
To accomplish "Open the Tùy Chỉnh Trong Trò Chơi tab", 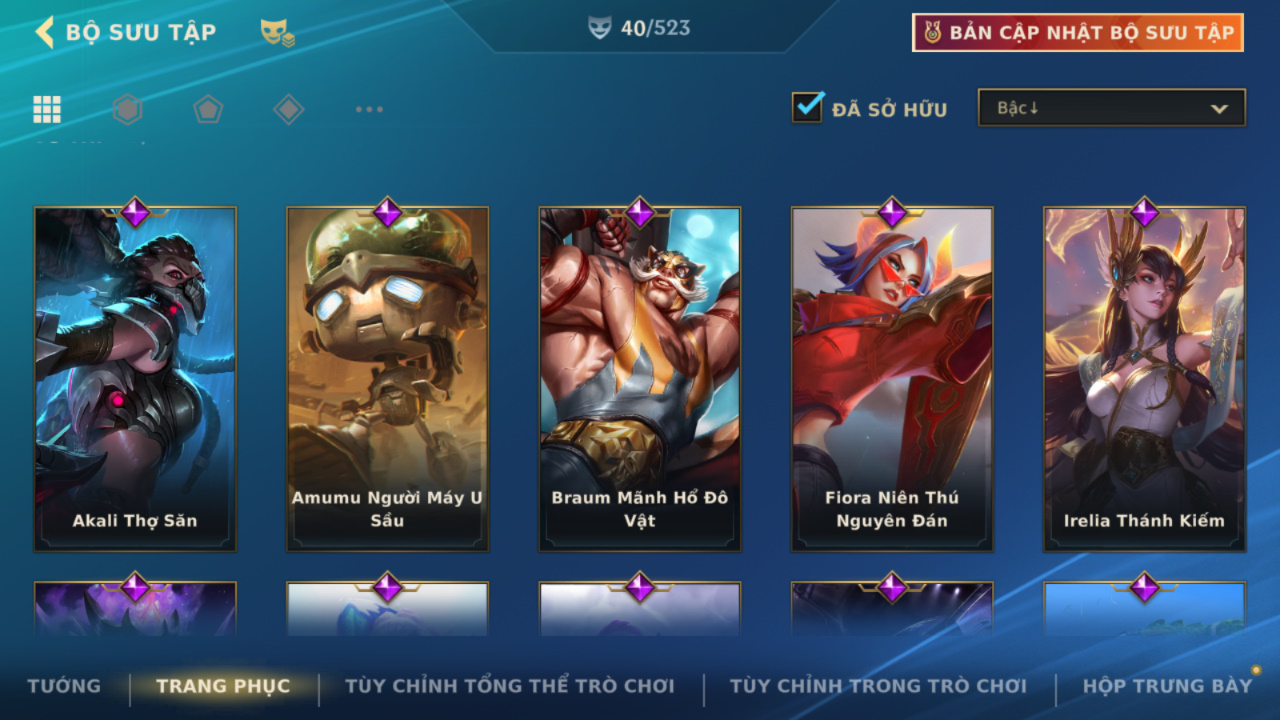I will point(878,686).
